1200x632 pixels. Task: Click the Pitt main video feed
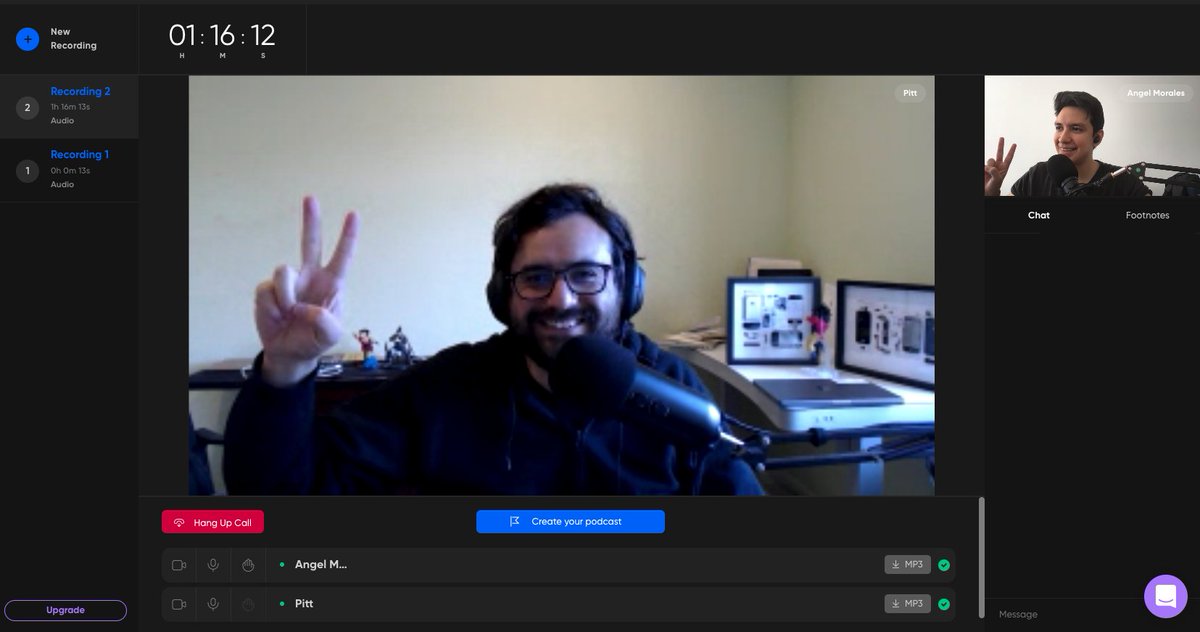click(561, 285)
